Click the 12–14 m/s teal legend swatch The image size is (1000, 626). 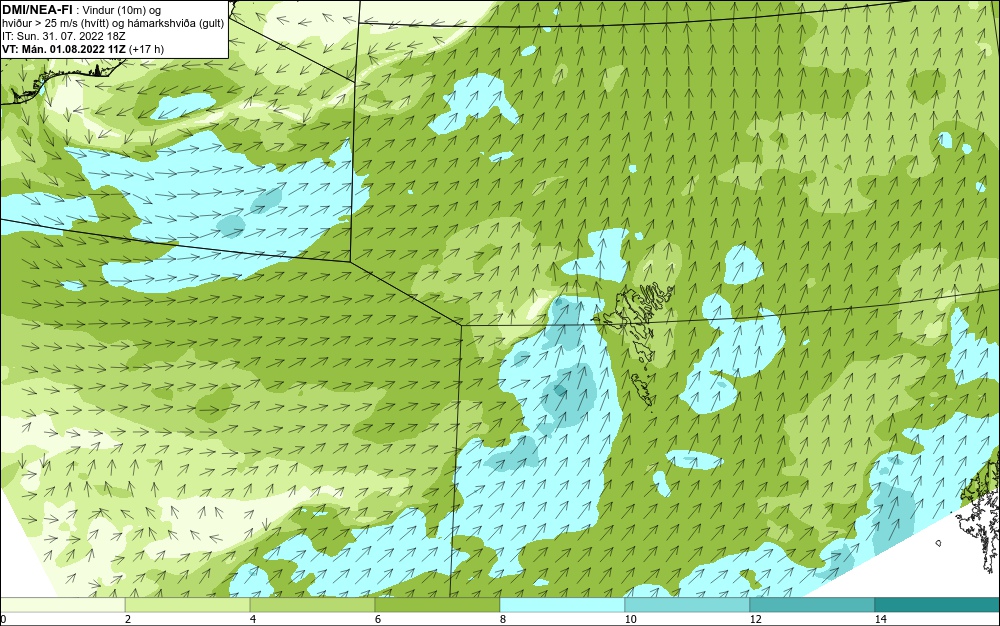(x=812, y=605)
